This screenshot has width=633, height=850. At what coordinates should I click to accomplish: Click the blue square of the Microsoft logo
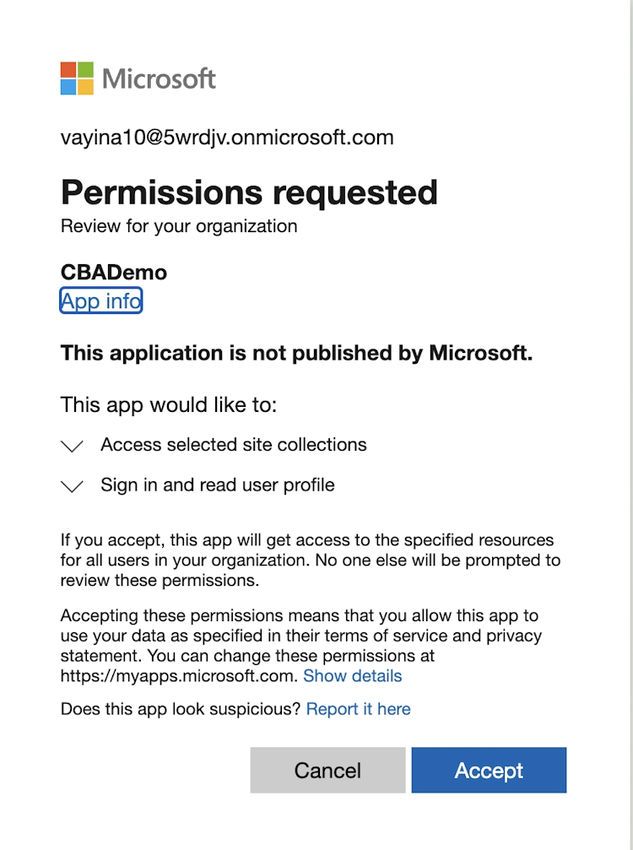[67, 85]
